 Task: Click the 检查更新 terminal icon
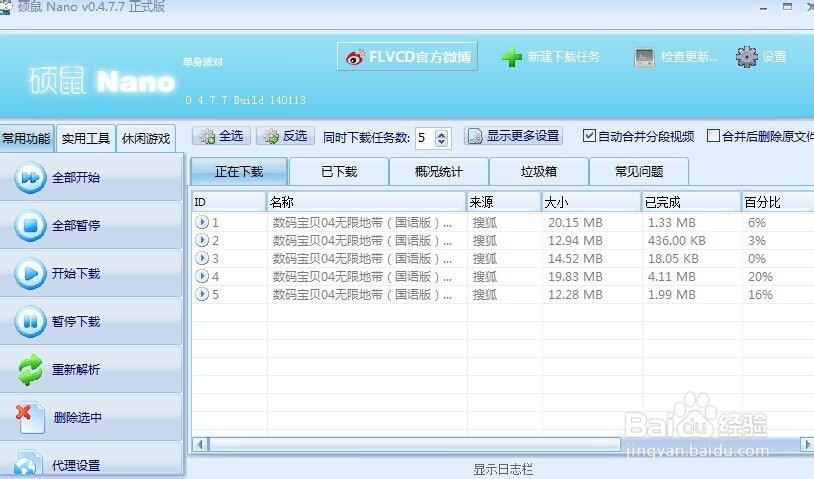(644, 57)
